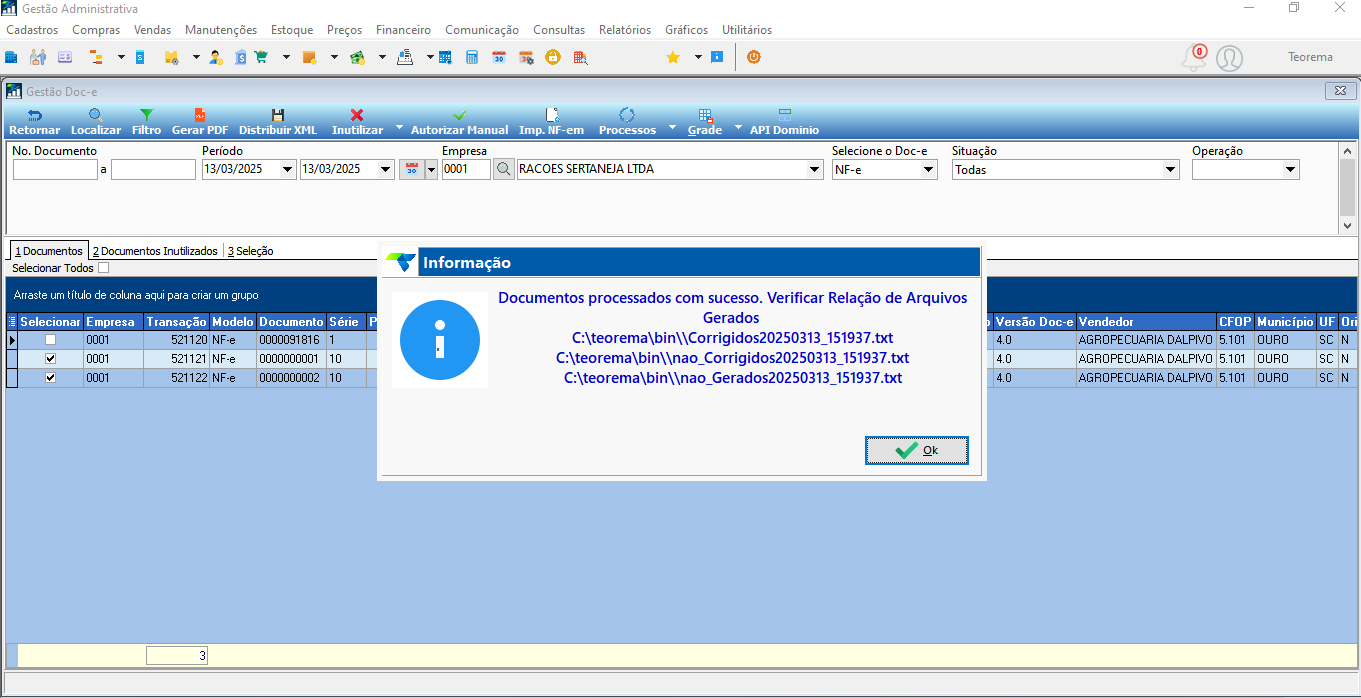The width and height of the screenshot is (1361, 698).
Task: Click the Vendedor column header
Action: coord(1146,322)
